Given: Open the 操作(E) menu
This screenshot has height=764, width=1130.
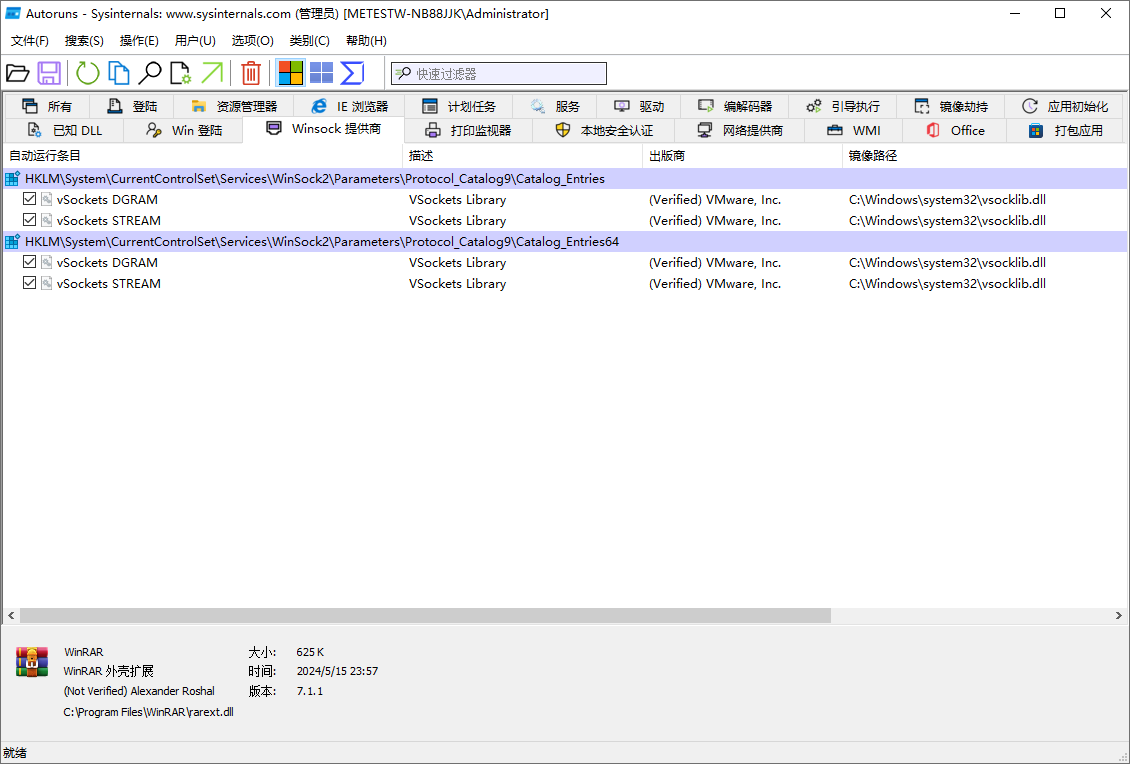Looking at the screenshot, I should pyautogui.click(x=139, y=41).
